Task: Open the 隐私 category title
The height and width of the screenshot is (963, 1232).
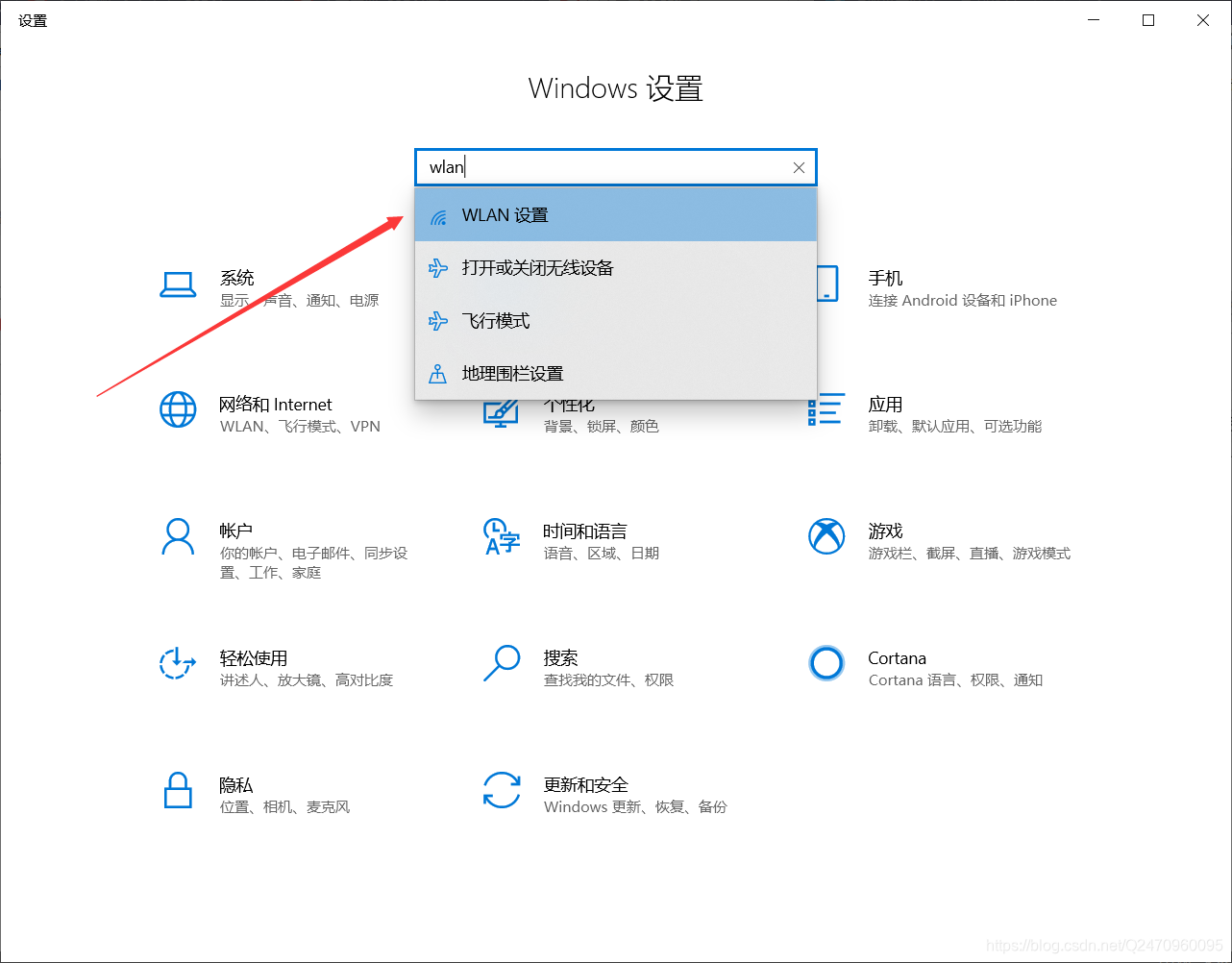Action: [236, 785]
